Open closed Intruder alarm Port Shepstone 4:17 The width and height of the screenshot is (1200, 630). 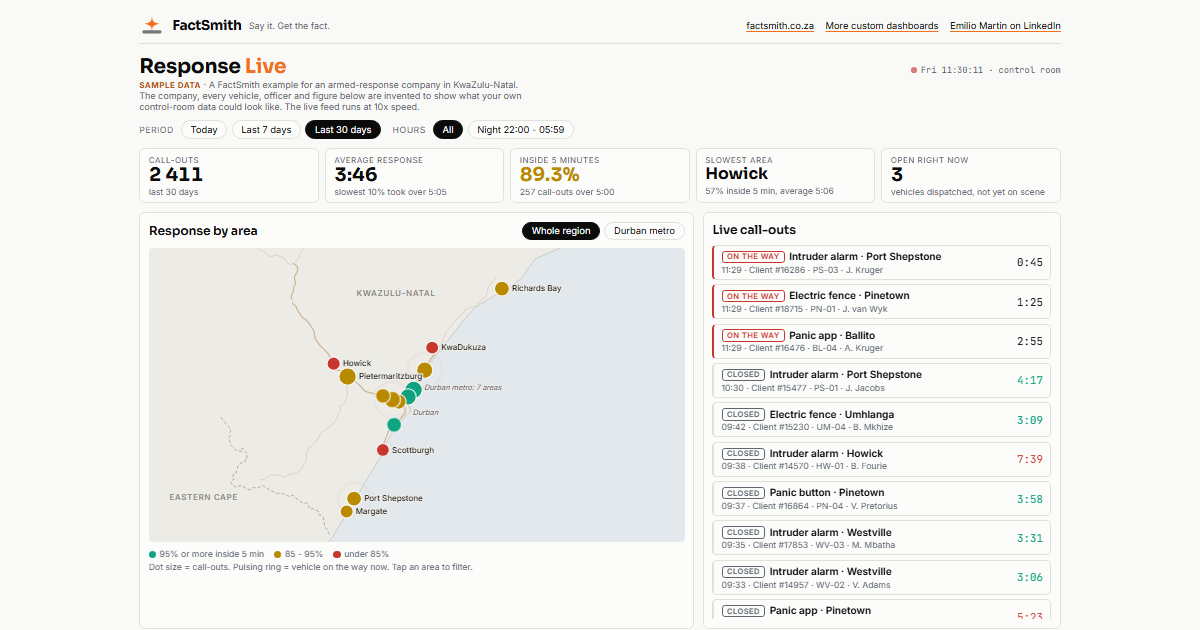pyautogui.click(x=881, y=380)
